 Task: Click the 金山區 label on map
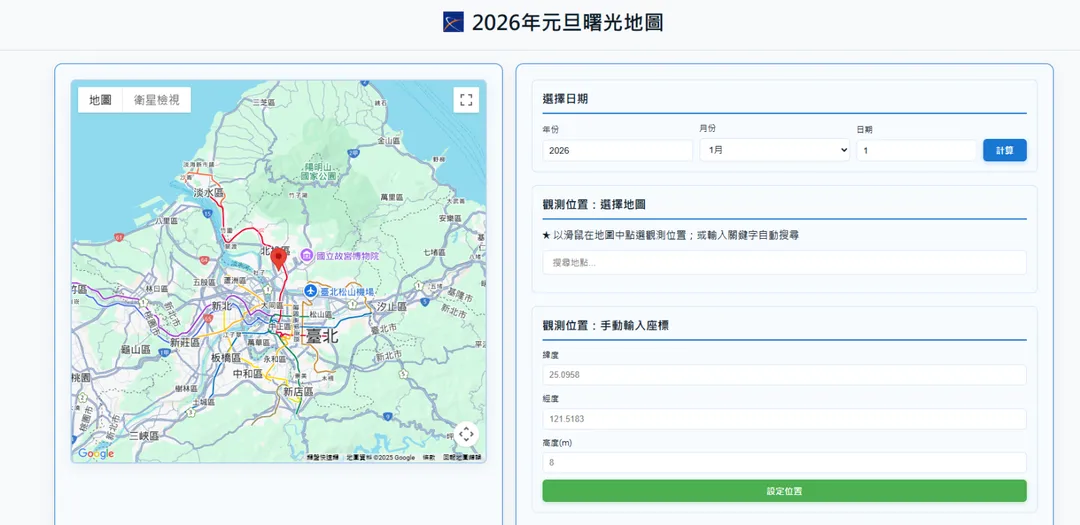[389, 140]
